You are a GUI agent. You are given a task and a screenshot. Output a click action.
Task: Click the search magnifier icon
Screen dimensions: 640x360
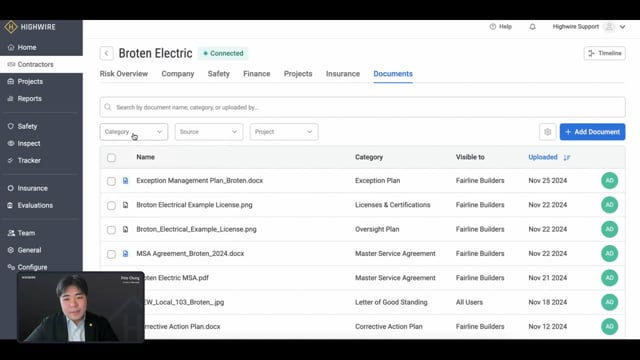tap(108, 107)
